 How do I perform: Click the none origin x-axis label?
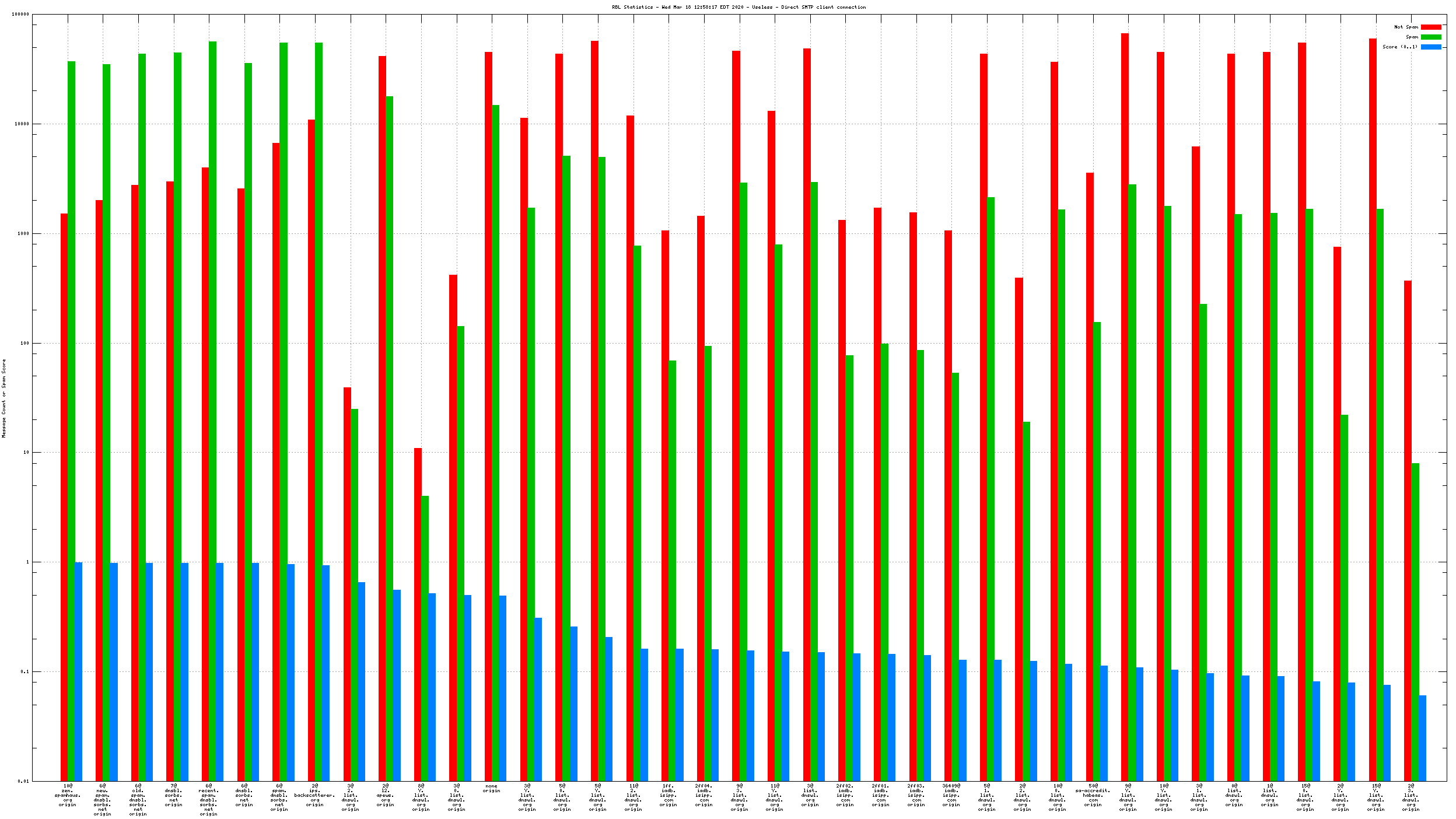[x=492, y=788]
